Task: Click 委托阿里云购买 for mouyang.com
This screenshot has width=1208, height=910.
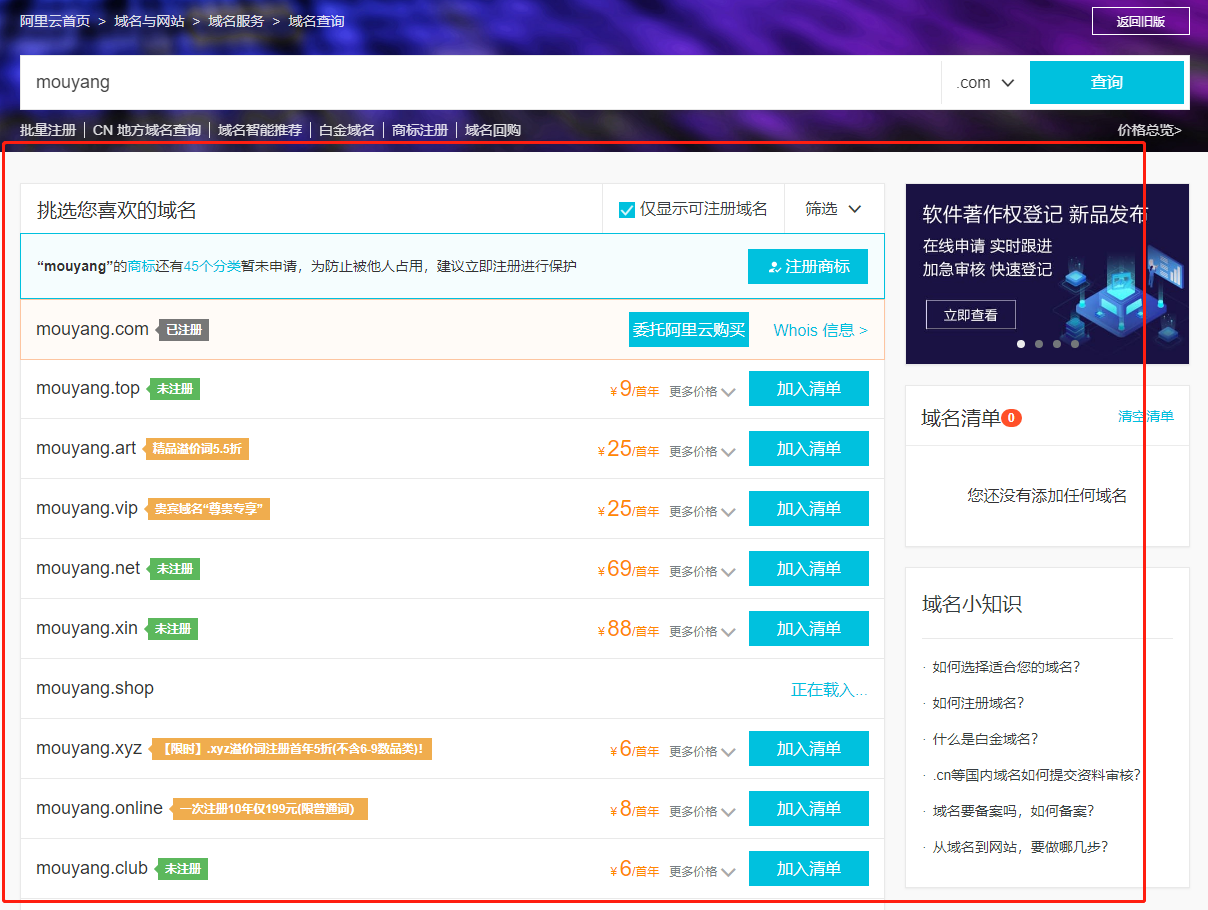Action: click(x=688, y=329)
